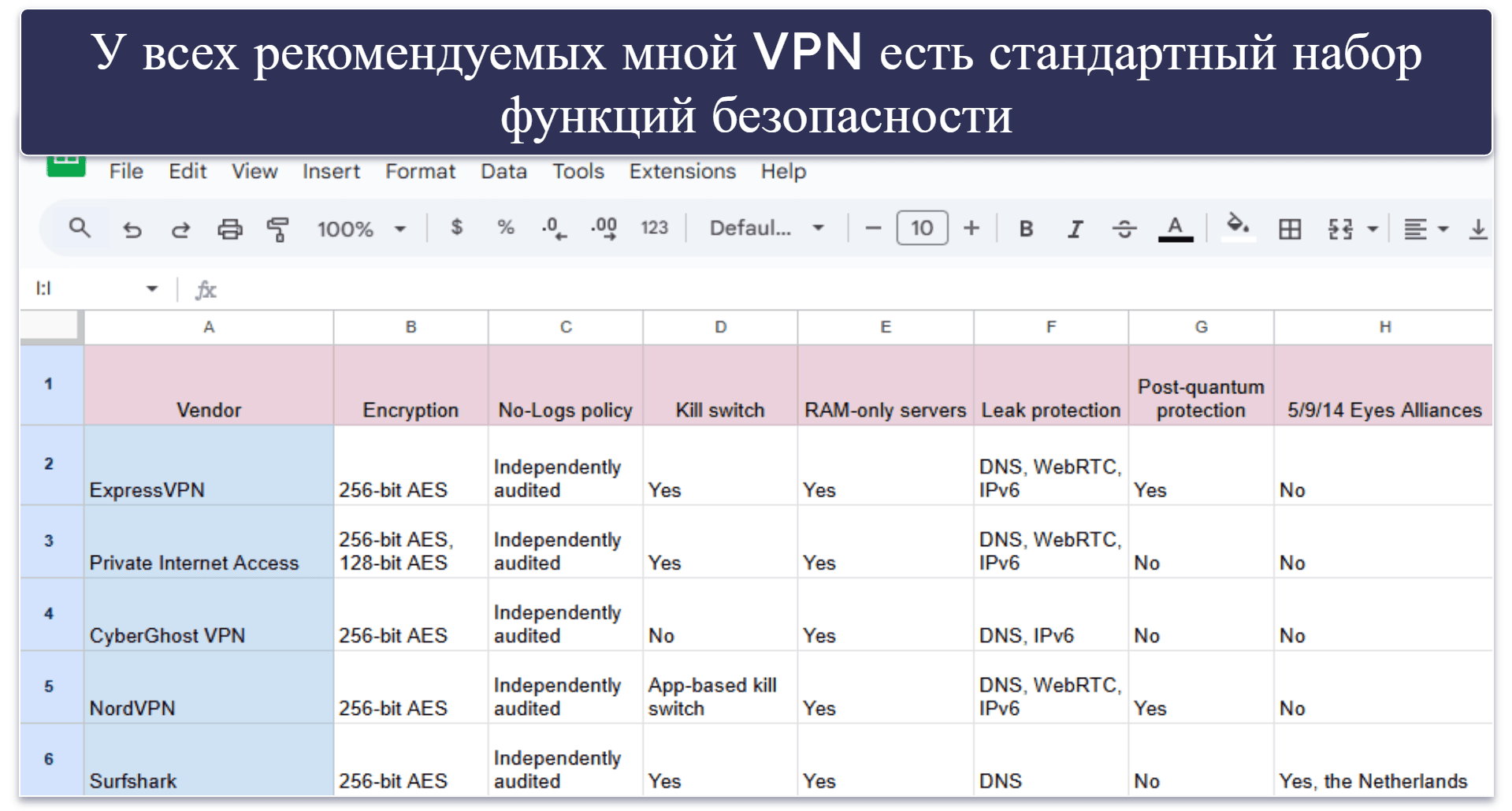Viewport: 1512px width, 811px height.
Task: Select column F header
Action: (x=1051, y=327)
